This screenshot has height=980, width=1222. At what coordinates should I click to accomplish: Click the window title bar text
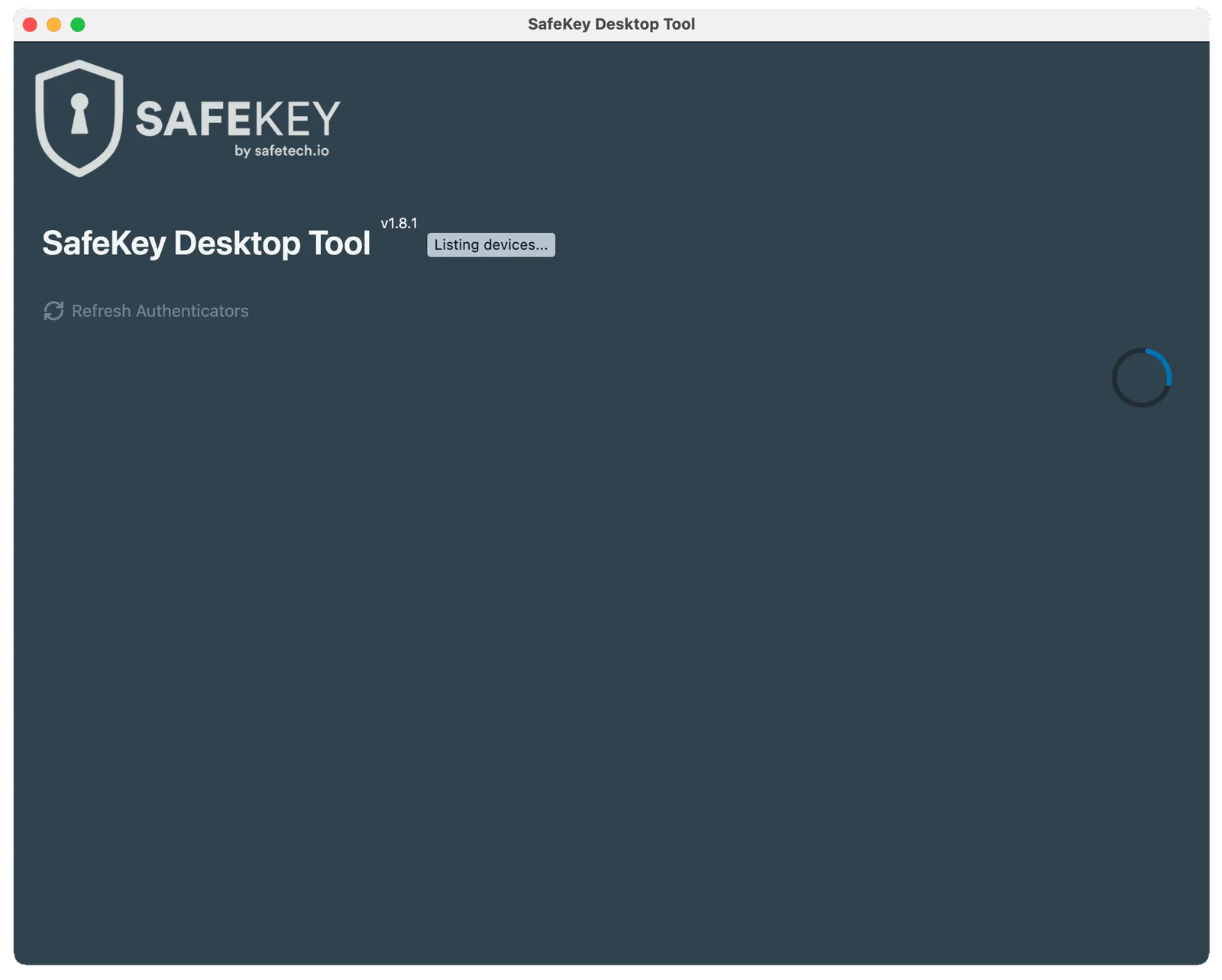pos(612,24)
